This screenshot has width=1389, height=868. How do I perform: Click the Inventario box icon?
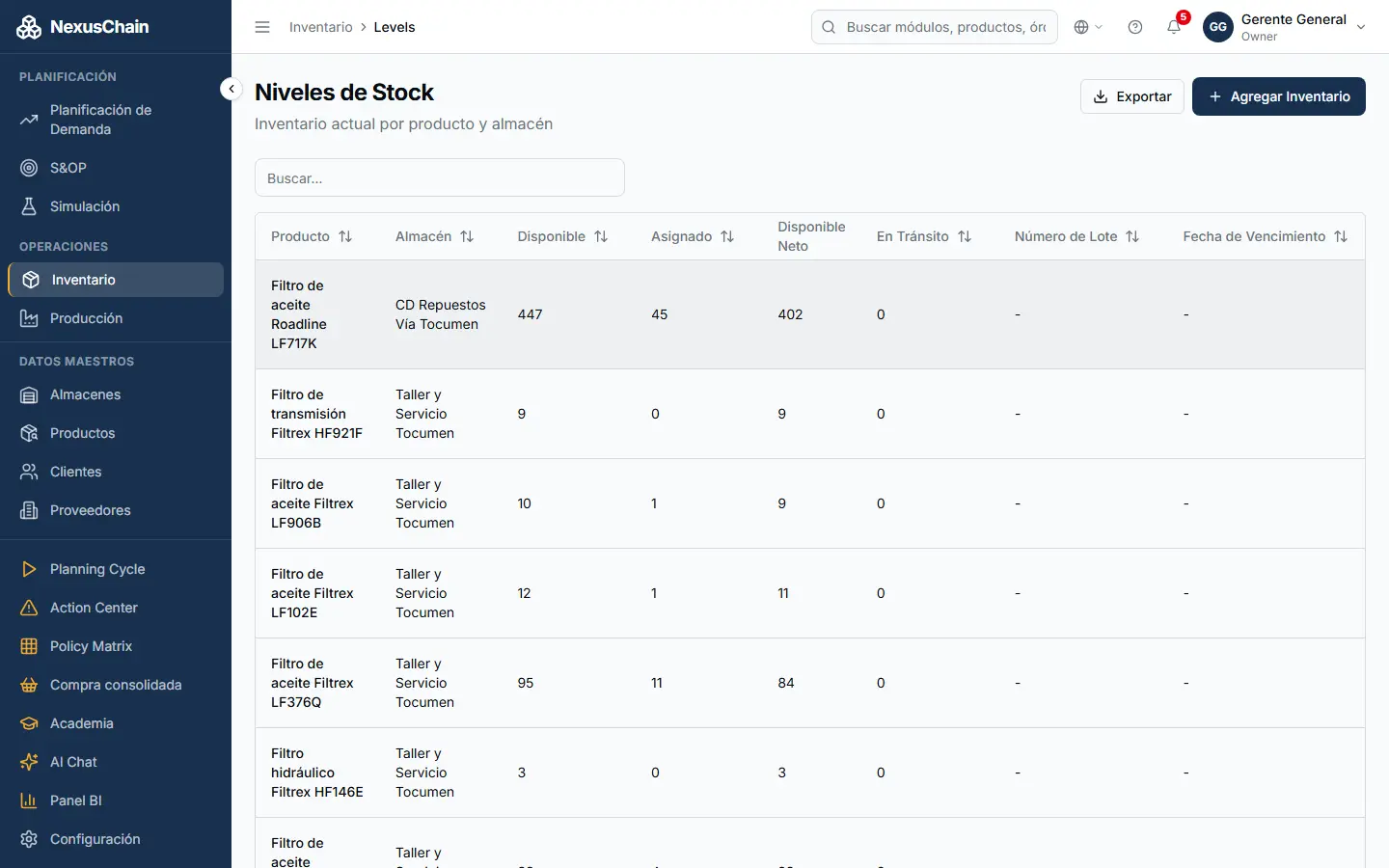31,280
